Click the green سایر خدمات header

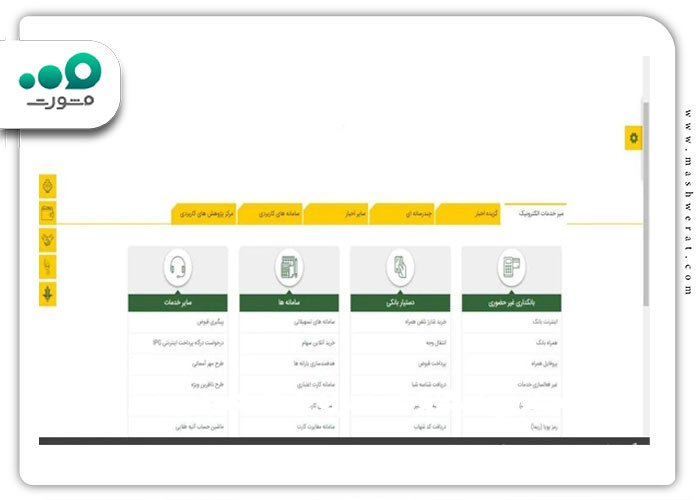tap(178, 303)
